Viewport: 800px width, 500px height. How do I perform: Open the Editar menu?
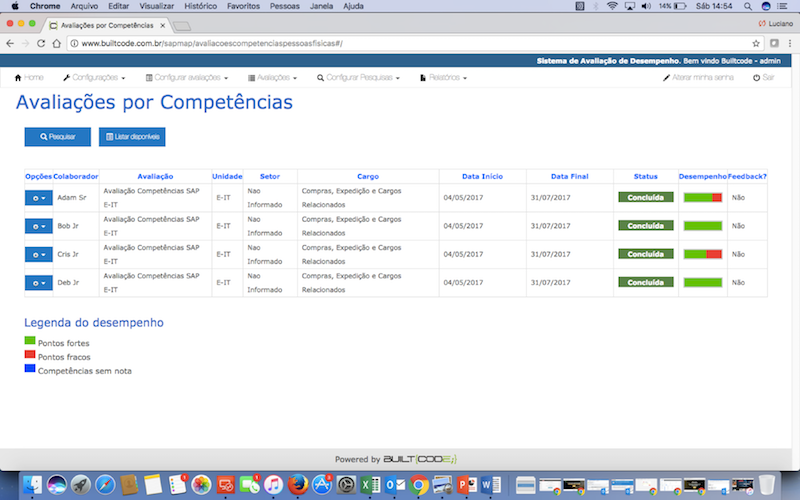(x=118, y=6)
